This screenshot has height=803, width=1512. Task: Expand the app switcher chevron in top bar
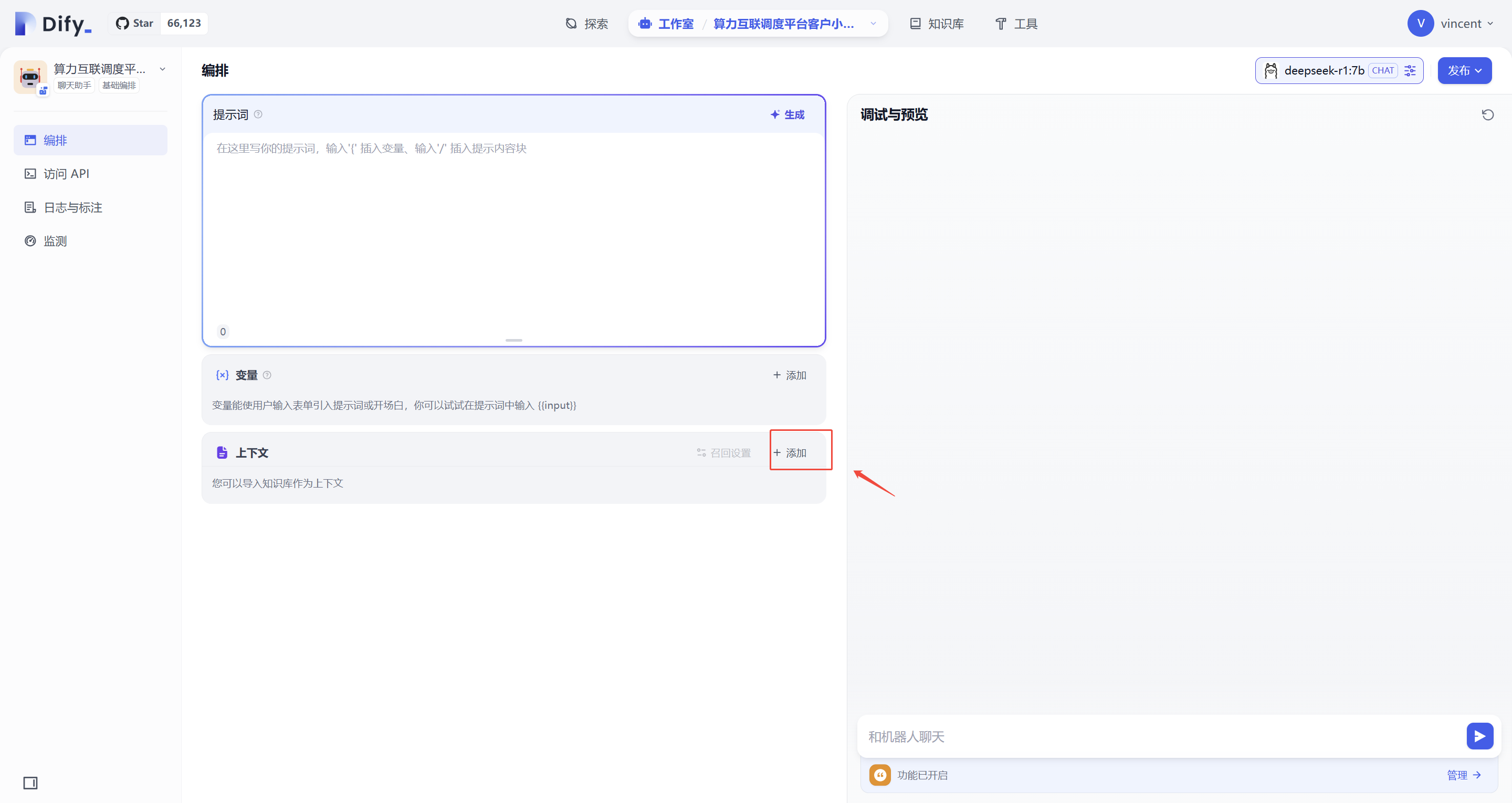click(874, 24)
